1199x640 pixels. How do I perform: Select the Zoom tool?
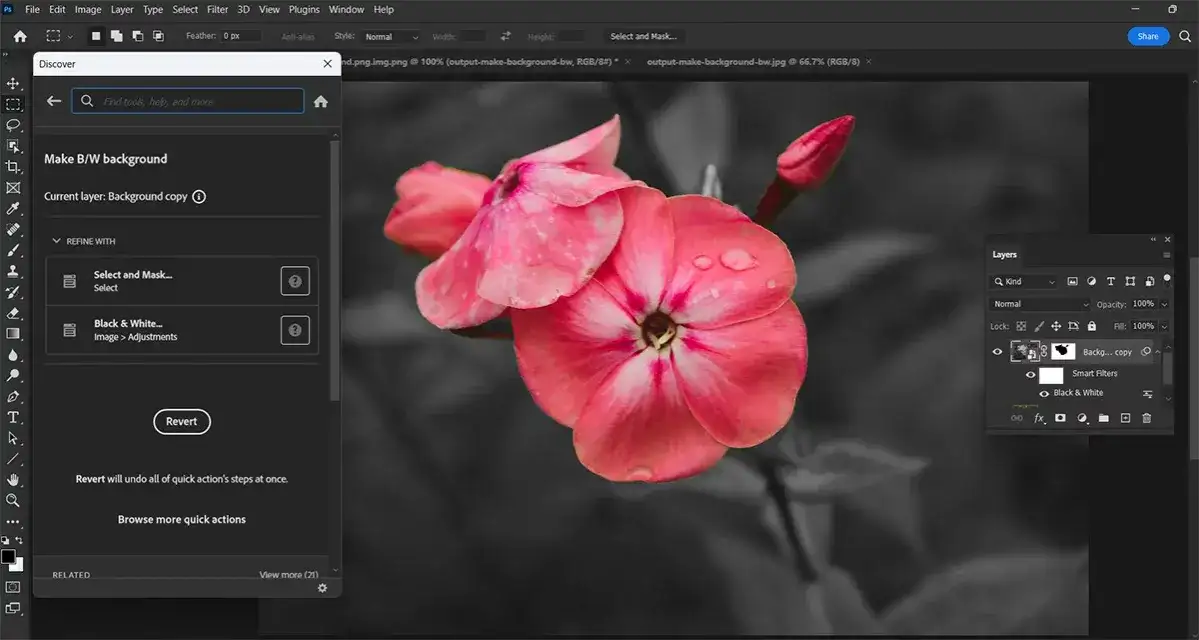pyautogui.click(x=13, y=501)
